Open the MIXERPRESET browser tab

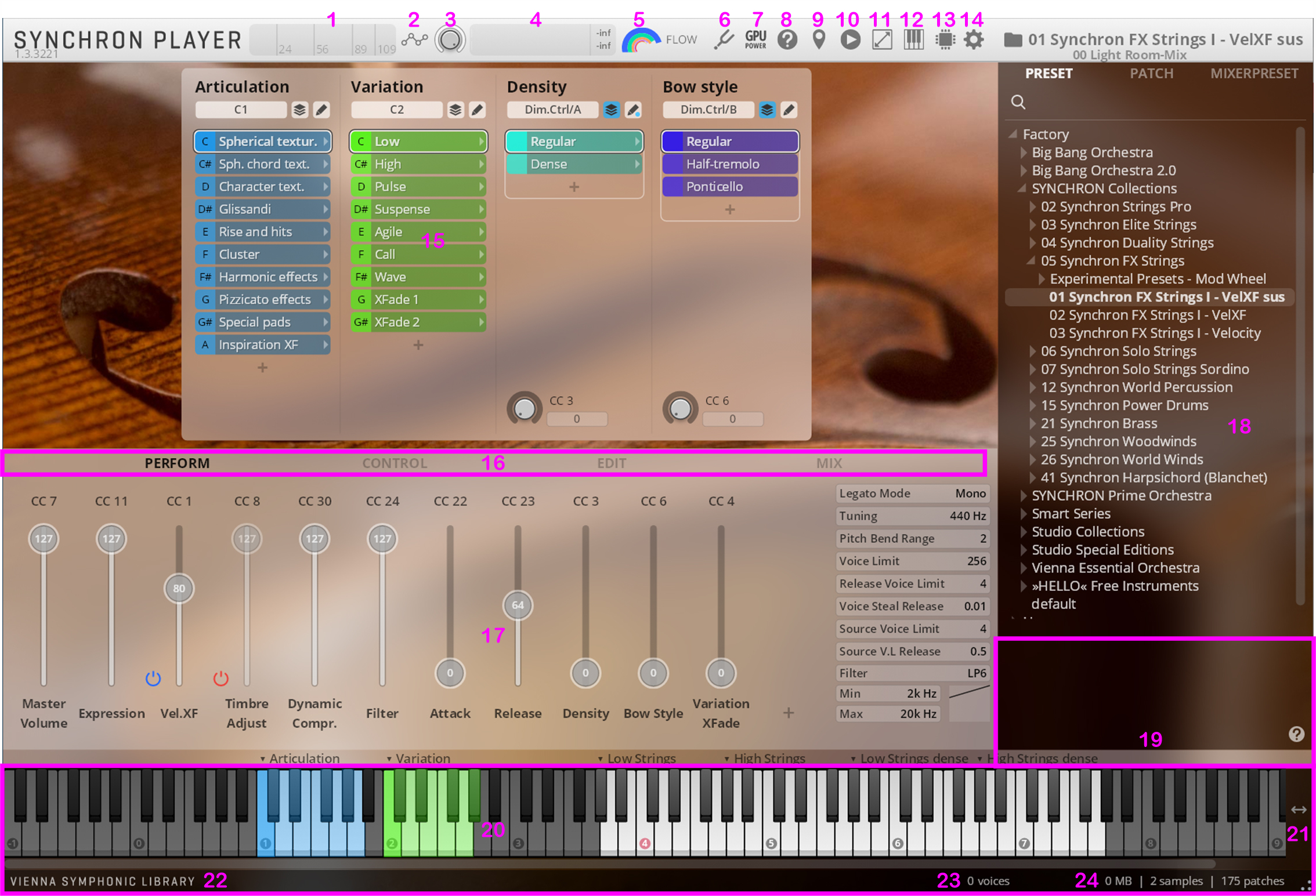pyautogui.click(x=1254, y=74)
